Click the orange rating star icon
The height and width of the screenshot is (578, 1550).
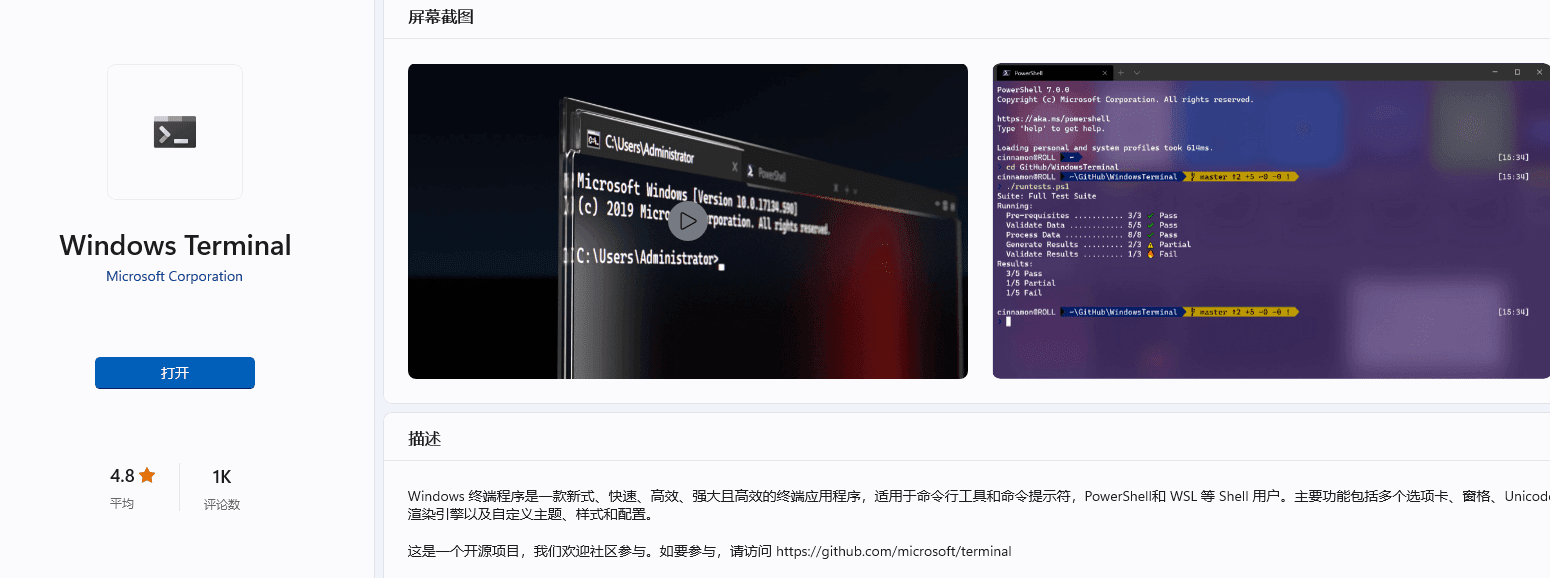pos(147,476)
